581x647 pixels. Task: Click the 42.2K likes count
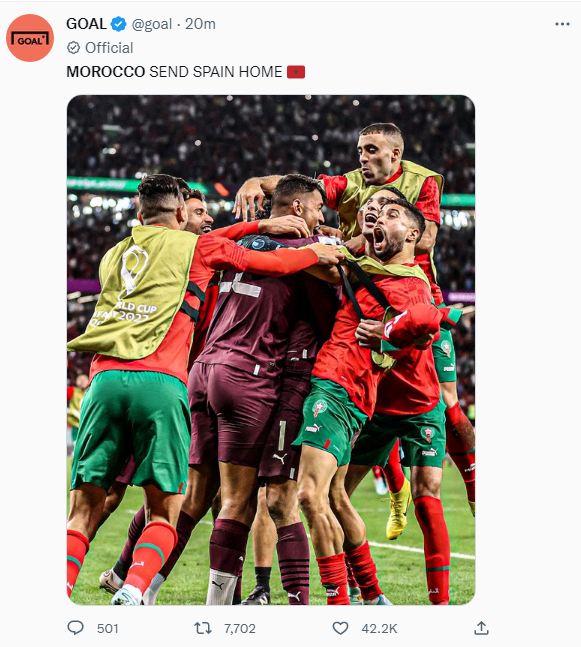pos(379,628)
